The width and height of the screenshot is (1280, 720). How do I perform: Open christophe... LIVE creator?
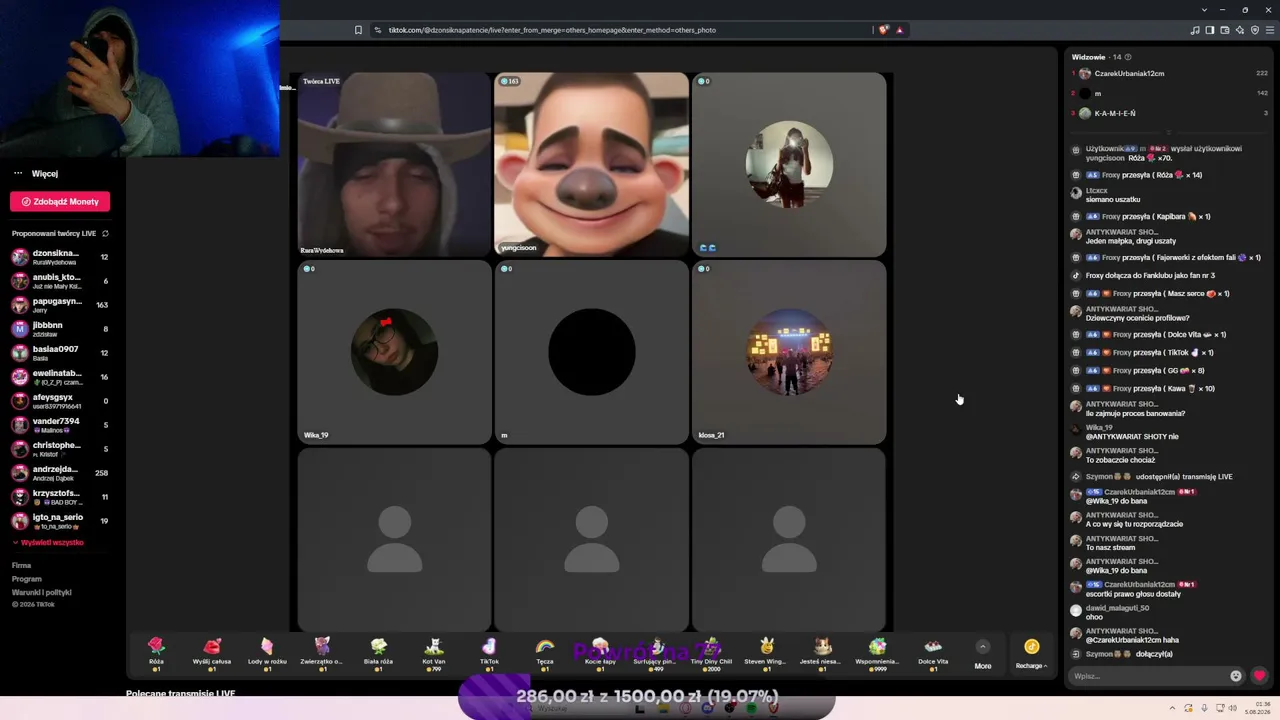pos(59,449)
